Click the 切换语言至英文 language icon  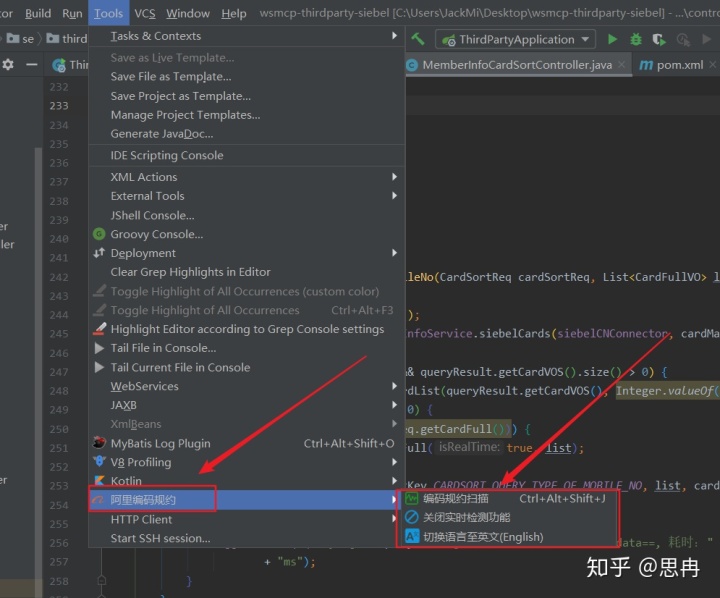pyautogui.click(x=412, y=536)
